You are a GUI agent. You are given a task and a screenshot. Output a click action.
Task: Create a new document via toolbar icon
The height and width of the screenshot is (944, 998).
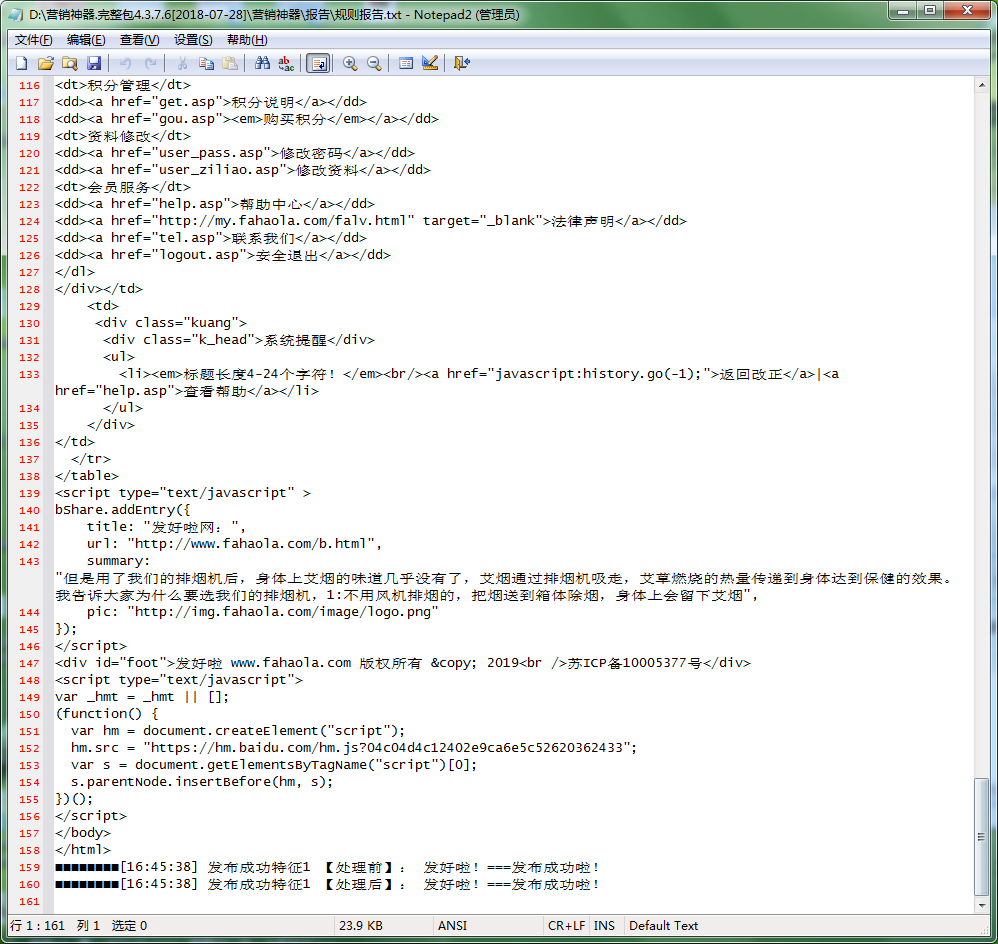click(21, 63)
